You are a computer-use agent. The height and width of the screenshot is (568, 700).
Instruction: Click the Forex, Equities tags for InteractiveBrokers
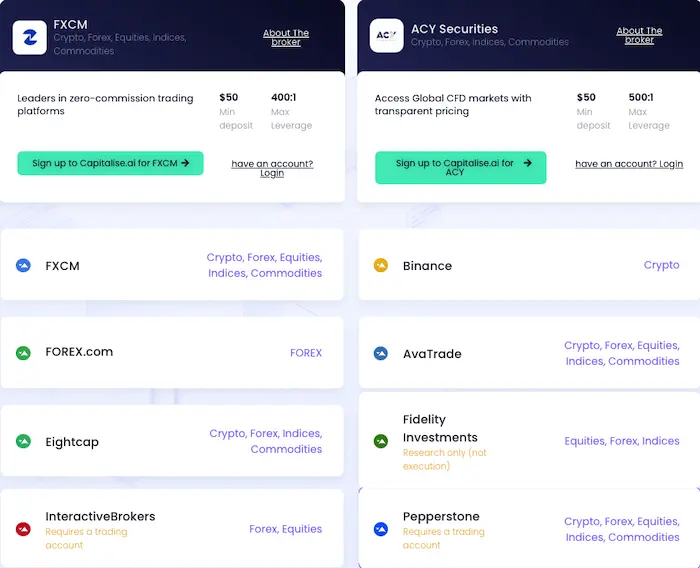(x=285, y=529)
